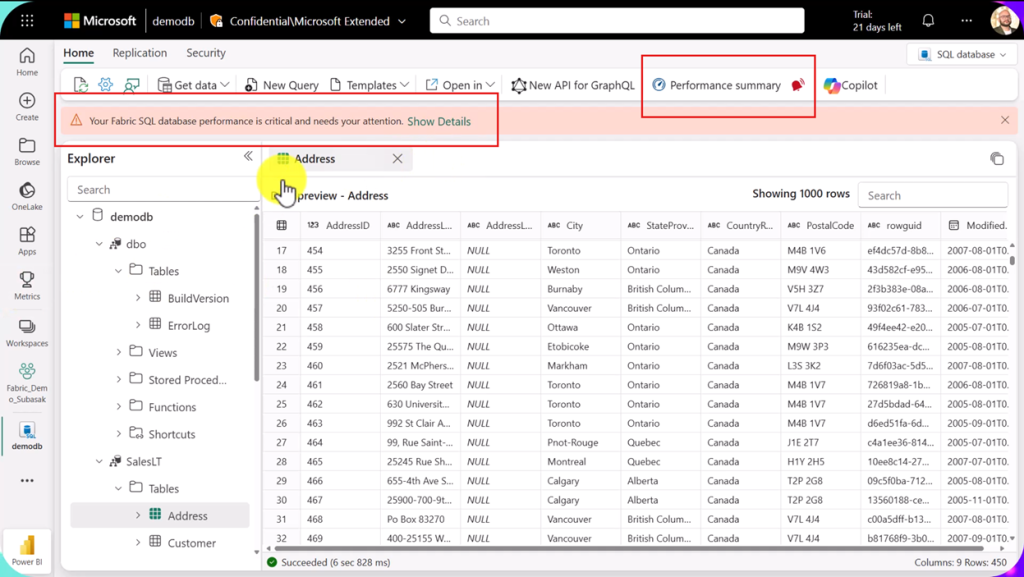Click data grid vertical scrollbar
The image size is (1024, 577).
click(1012, 260)
